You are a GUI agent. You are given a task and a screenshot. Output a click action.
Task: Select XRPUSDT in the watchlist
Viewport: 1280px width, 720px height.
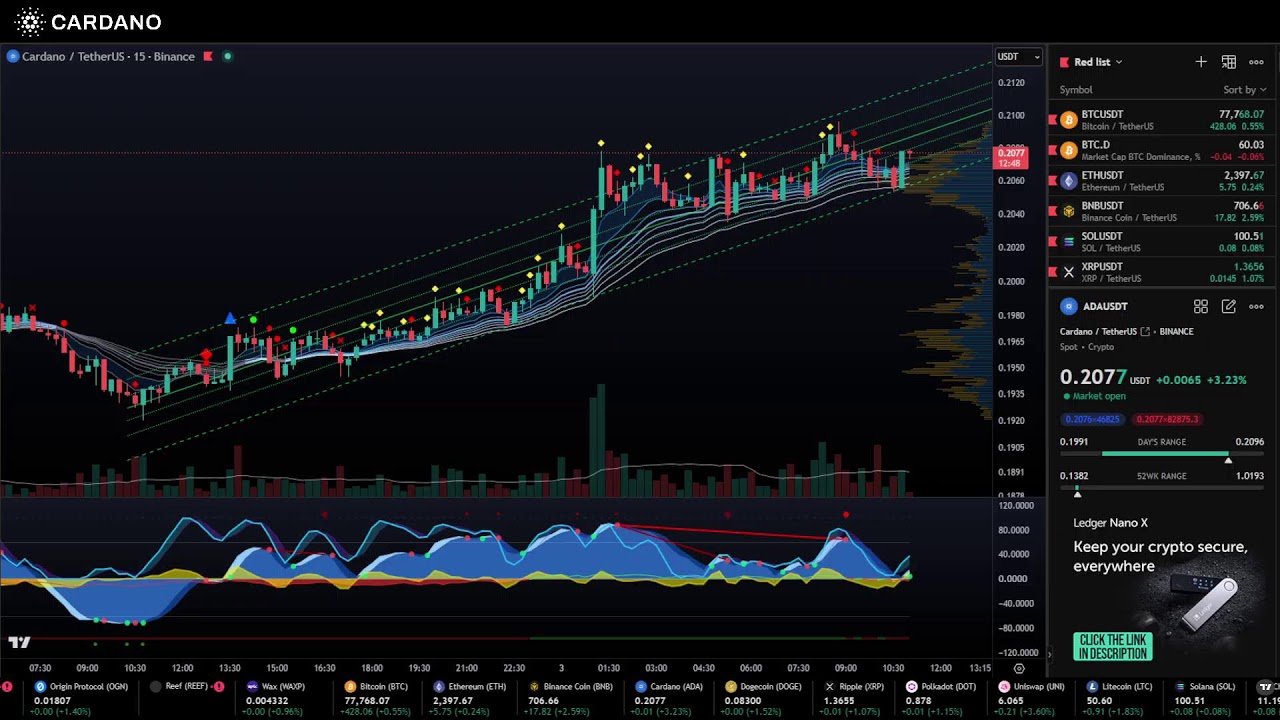pos(1162,272)
